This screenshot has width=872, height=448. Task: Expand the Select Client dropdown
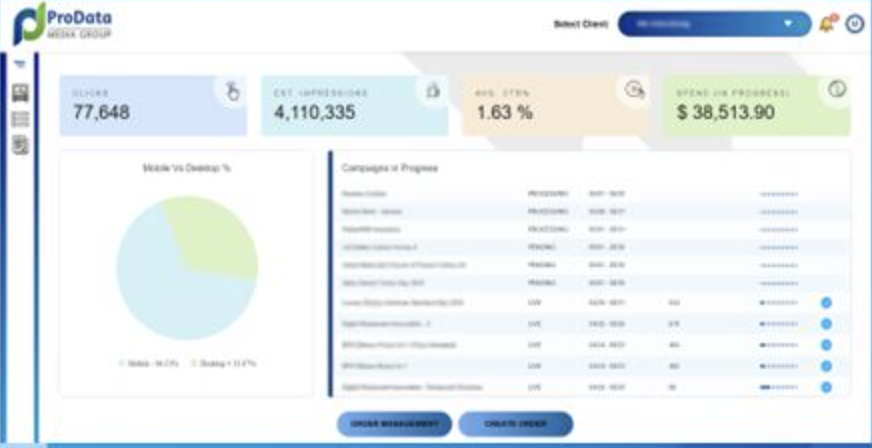coord(714,23)
